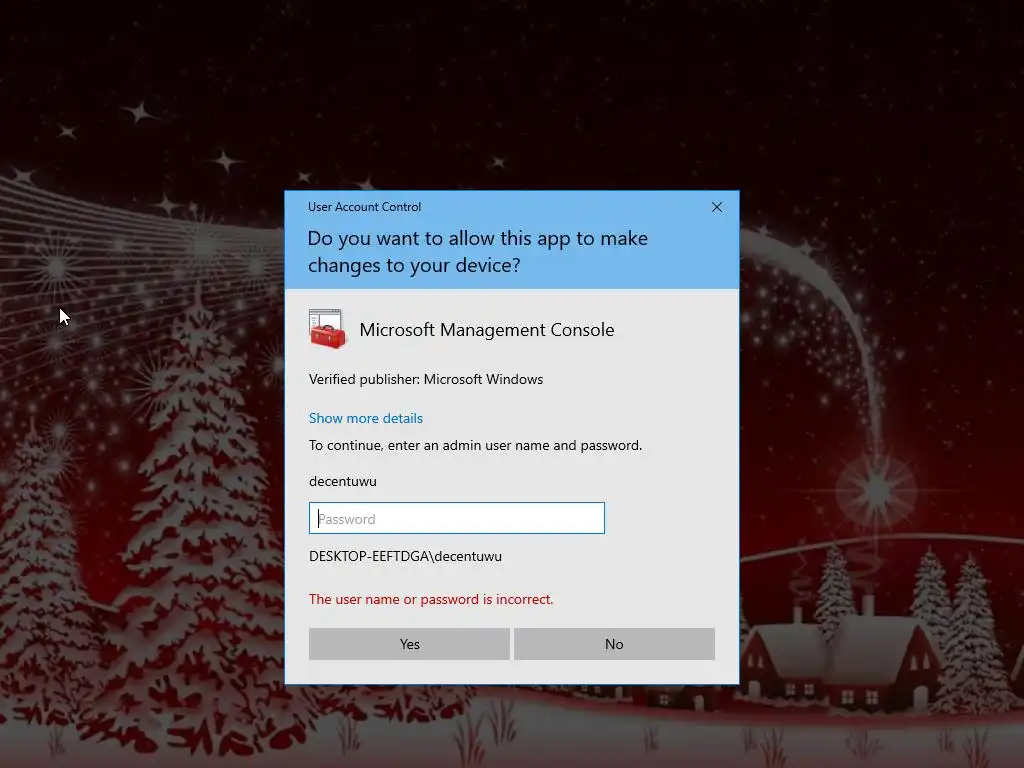Focus the Password input field

[x=456, y=519]
